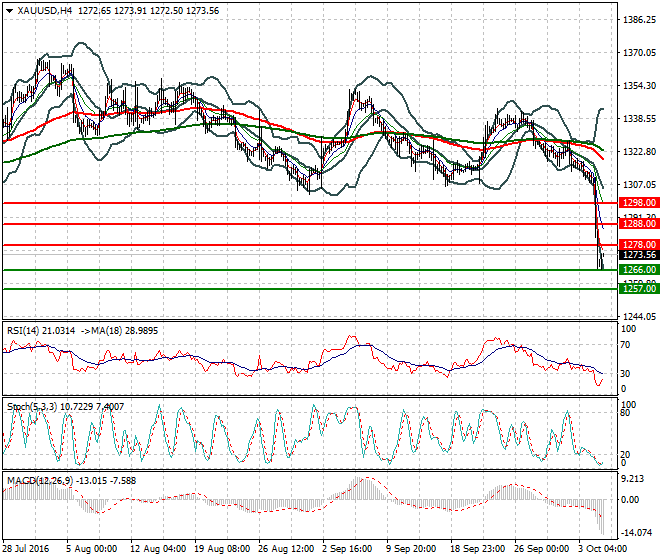Open the chart menu triangle beside XAUUSD
Viewport: 660px width, 560px height.
pyautogui.click(x=10, y=11)
